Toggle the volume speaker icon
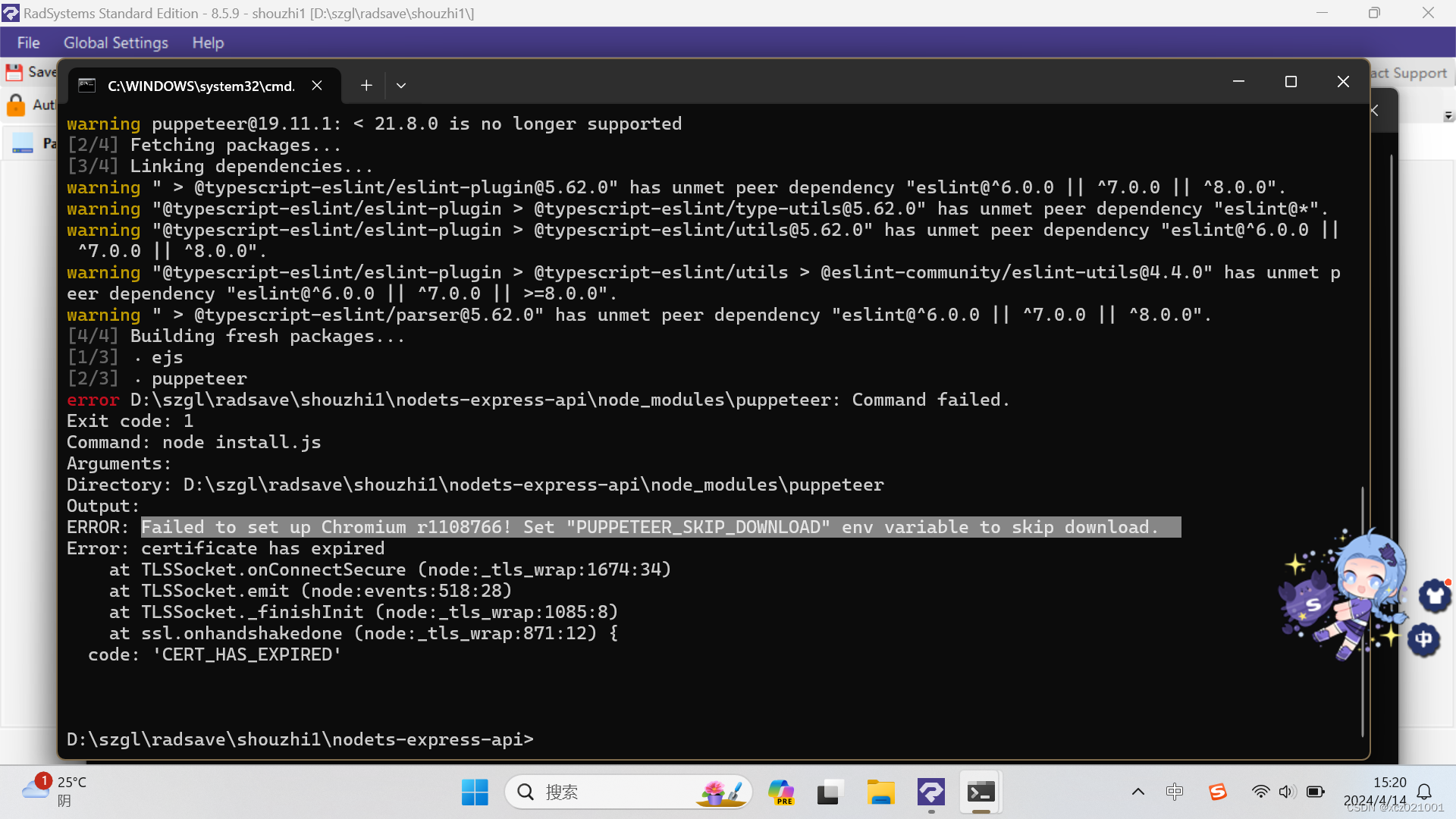 (1287, 792)
